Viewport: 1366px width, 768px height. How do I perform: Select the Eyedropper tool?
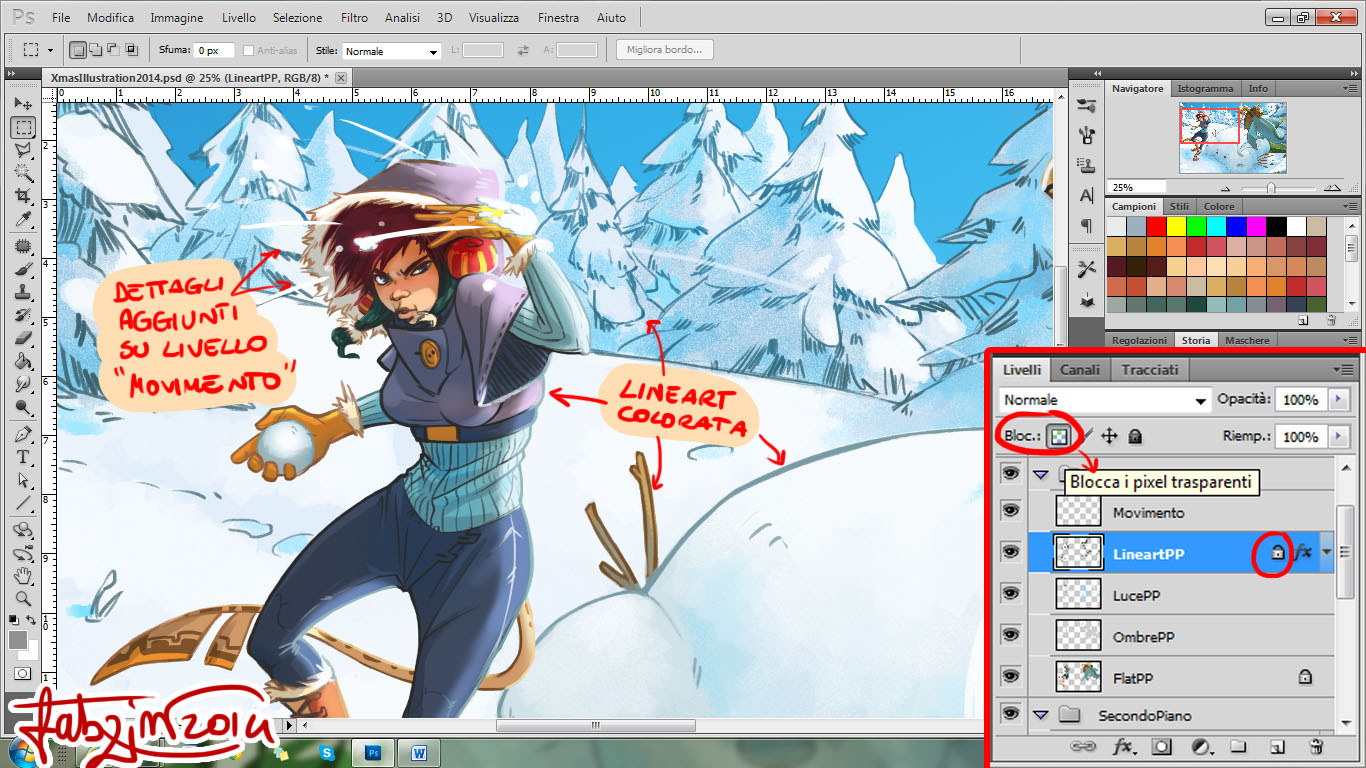tap(23, 219)
